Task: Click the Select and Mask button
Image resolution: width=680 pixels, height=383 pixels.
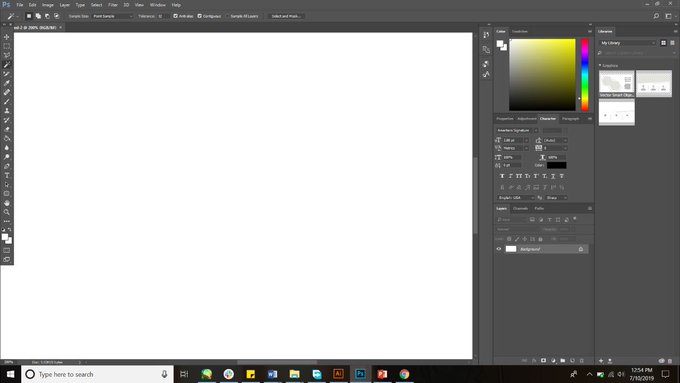Action: click(x=286, y=16)
